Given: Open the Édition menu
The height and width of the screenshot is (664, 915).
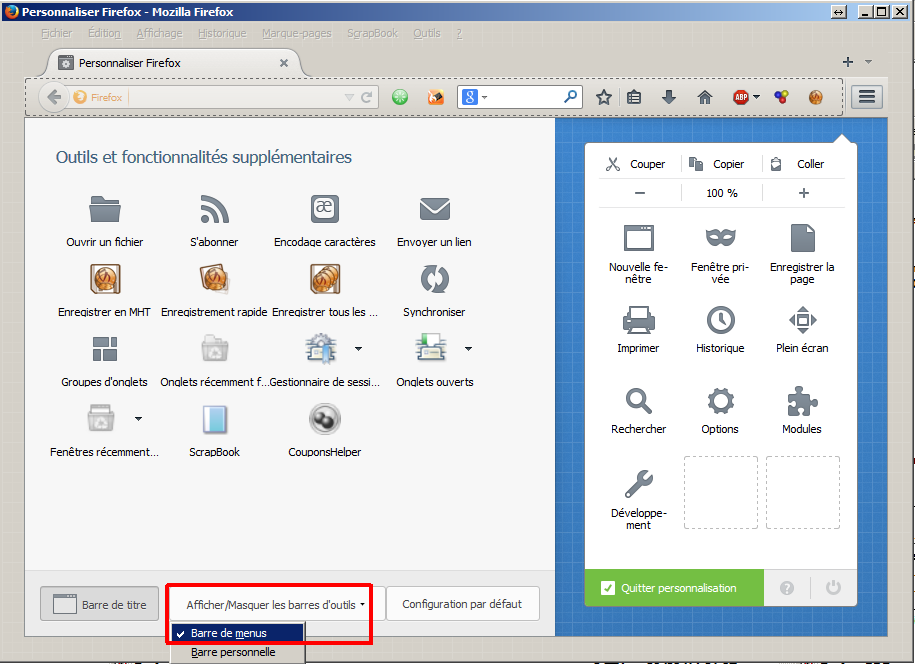Looking at the screenshot, I should (104, 33).
